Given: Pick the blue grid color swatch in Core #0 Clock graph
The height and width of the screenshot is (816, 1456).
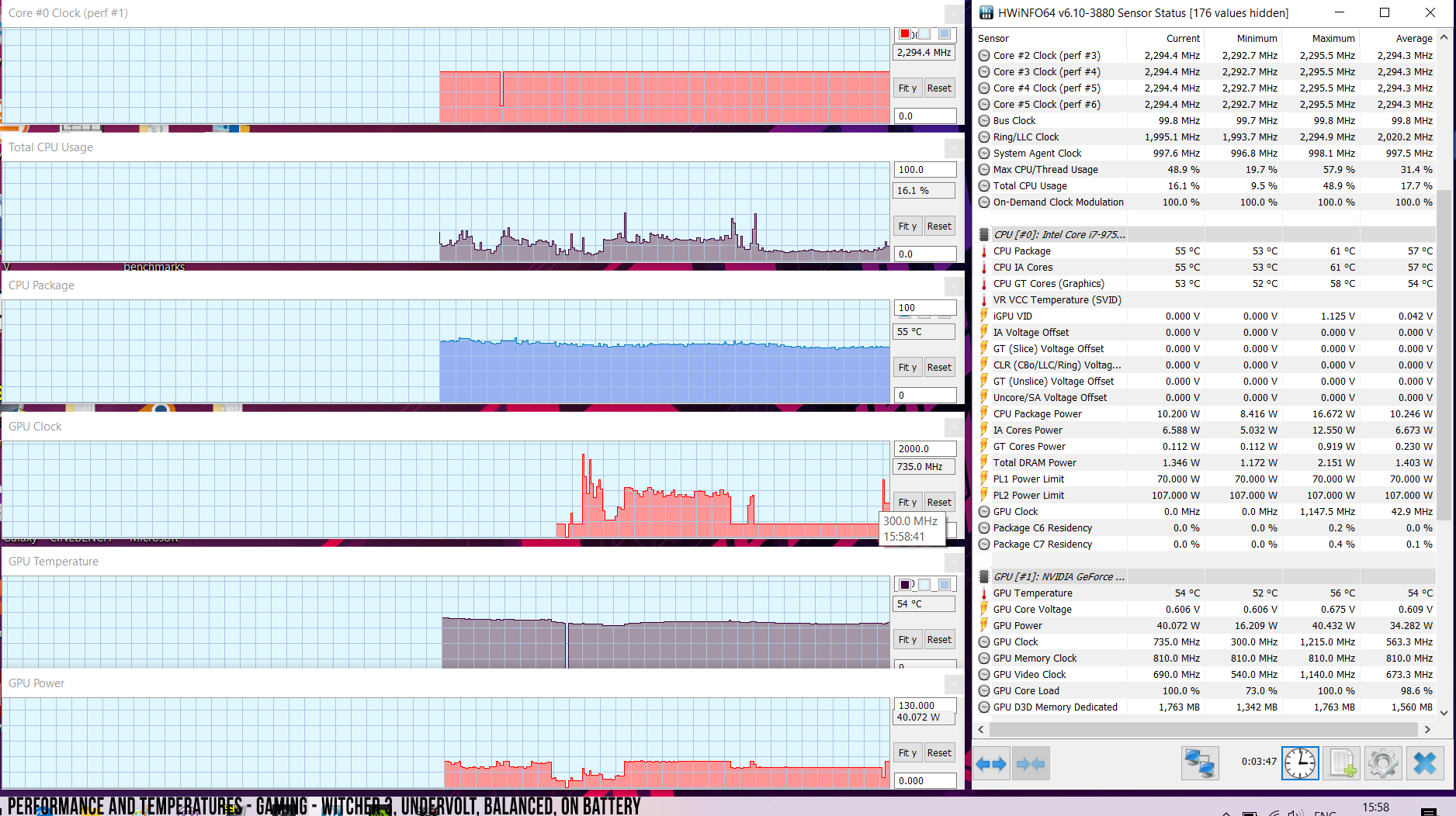Looking at the screenshot, I should coord(945,33).
